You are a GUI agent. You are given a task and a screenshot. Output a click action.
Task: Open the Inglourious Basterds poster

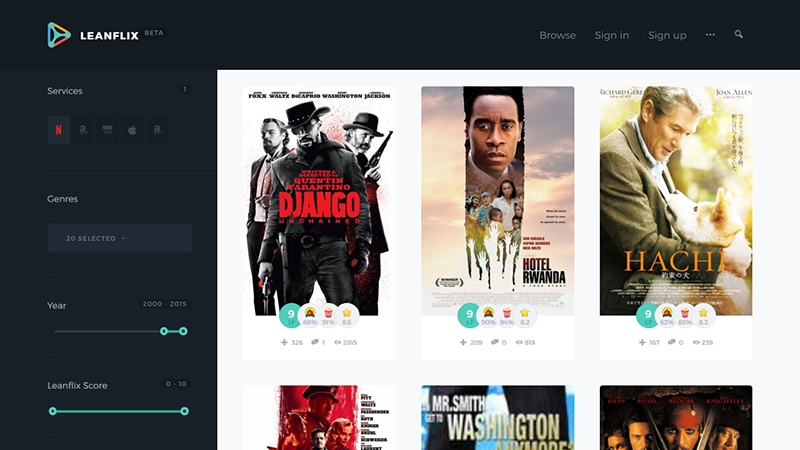click(319, 417)
